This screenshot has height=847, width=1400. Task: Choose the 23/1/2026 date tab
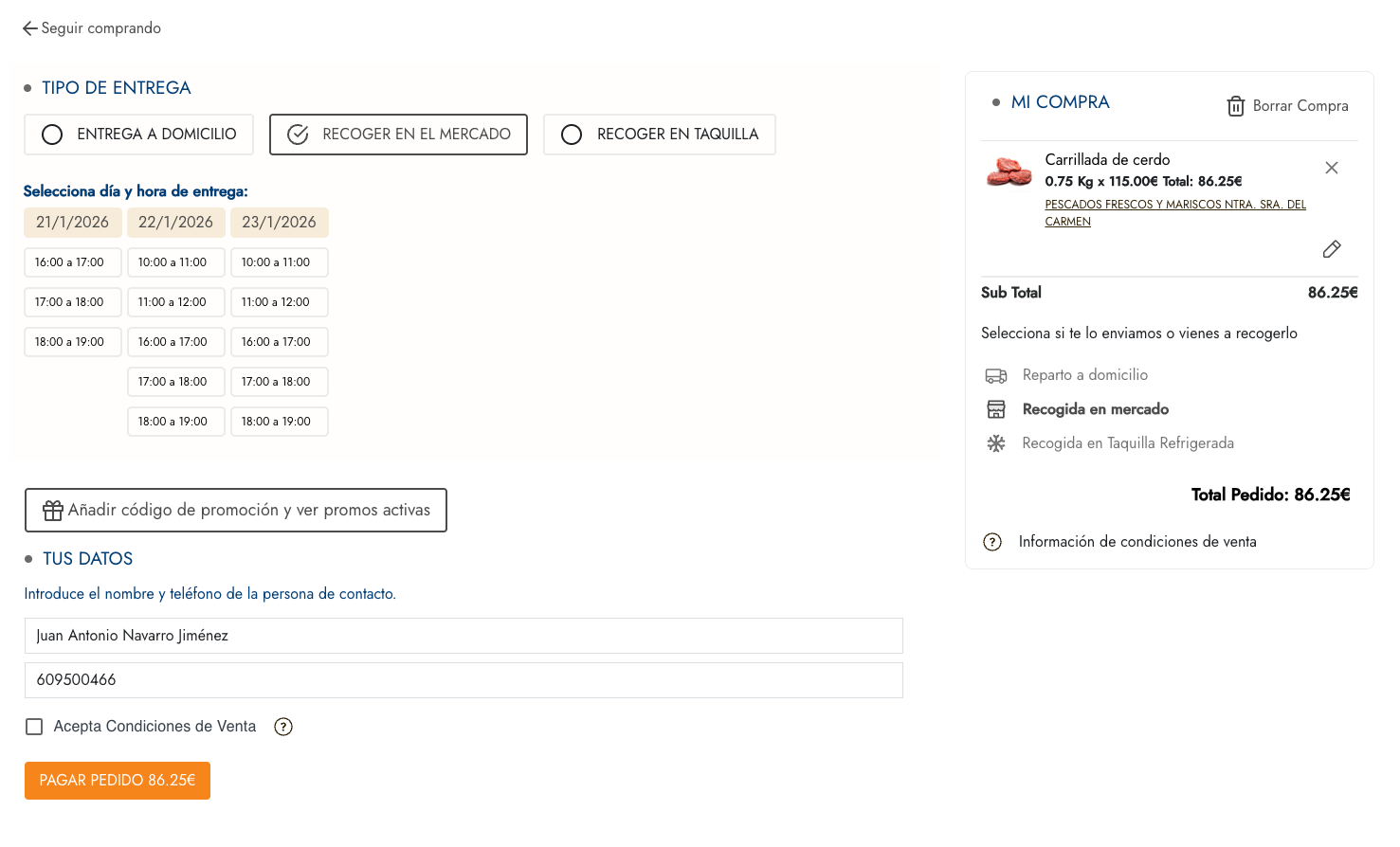point(279,223)
